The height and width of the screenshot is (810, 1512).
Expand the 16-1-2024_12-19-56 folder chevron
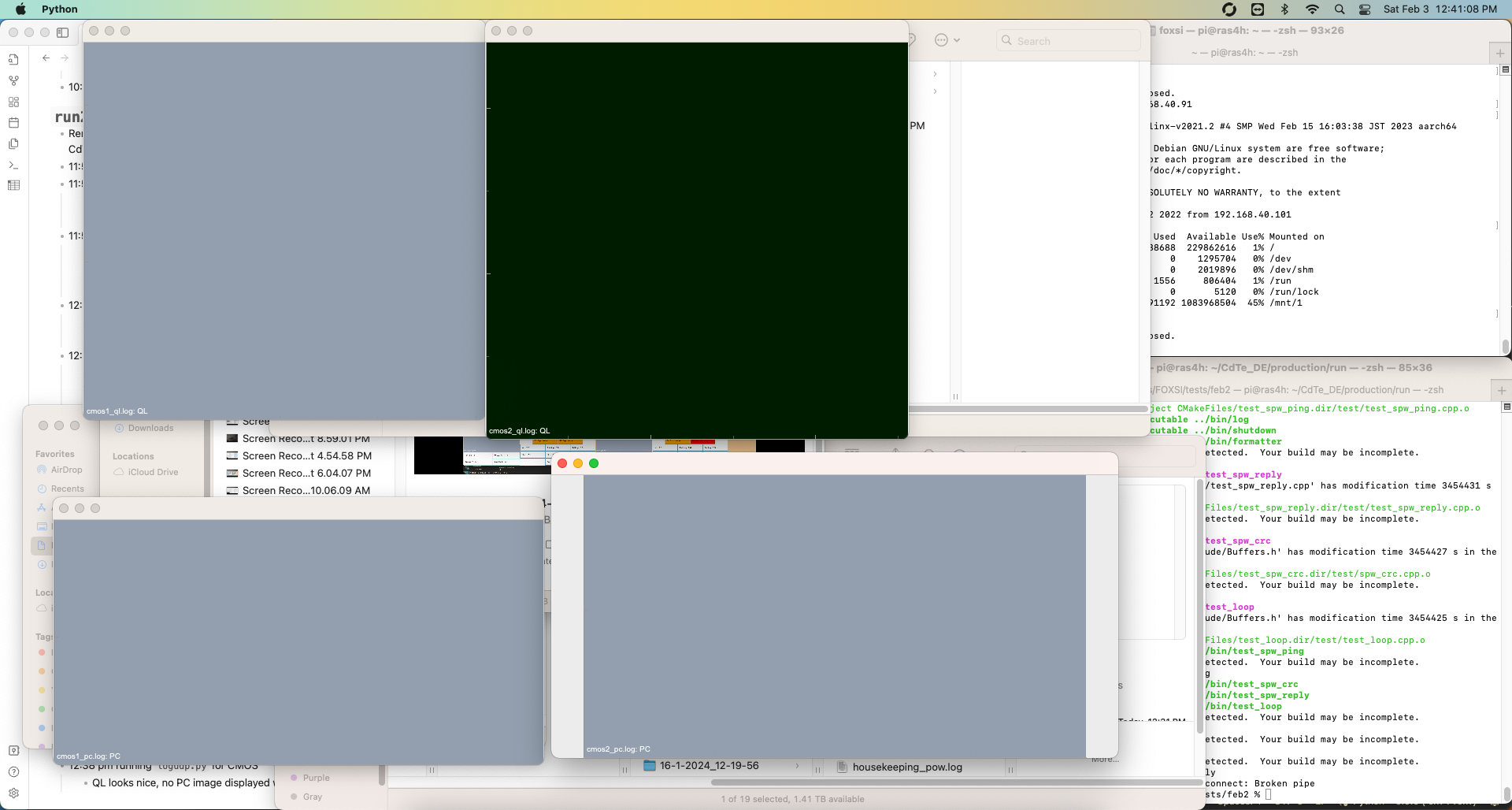pos(797,766)
